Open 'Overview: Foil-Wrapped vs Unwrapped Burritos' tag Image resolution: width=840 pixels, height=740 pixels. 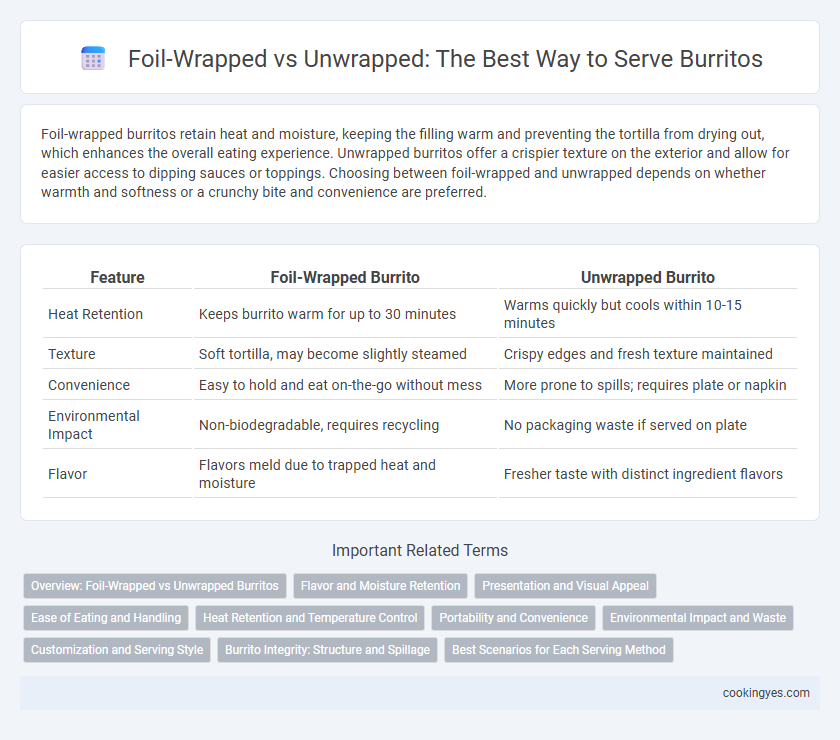click(x=155, y=586)
